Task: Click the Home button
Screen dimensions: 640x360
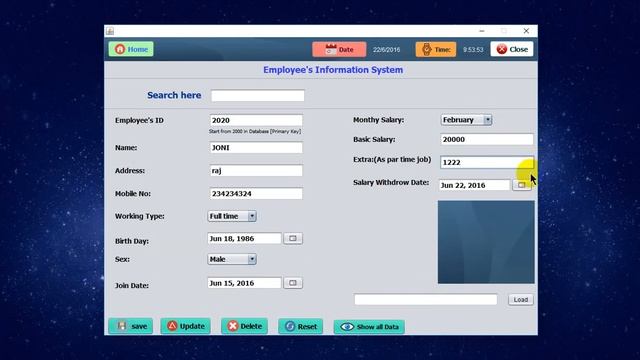Action: [131, 49]
